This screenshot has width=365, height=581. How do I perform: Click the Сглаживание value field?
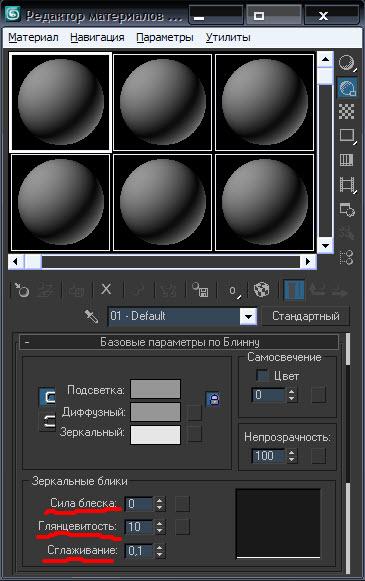139,551
